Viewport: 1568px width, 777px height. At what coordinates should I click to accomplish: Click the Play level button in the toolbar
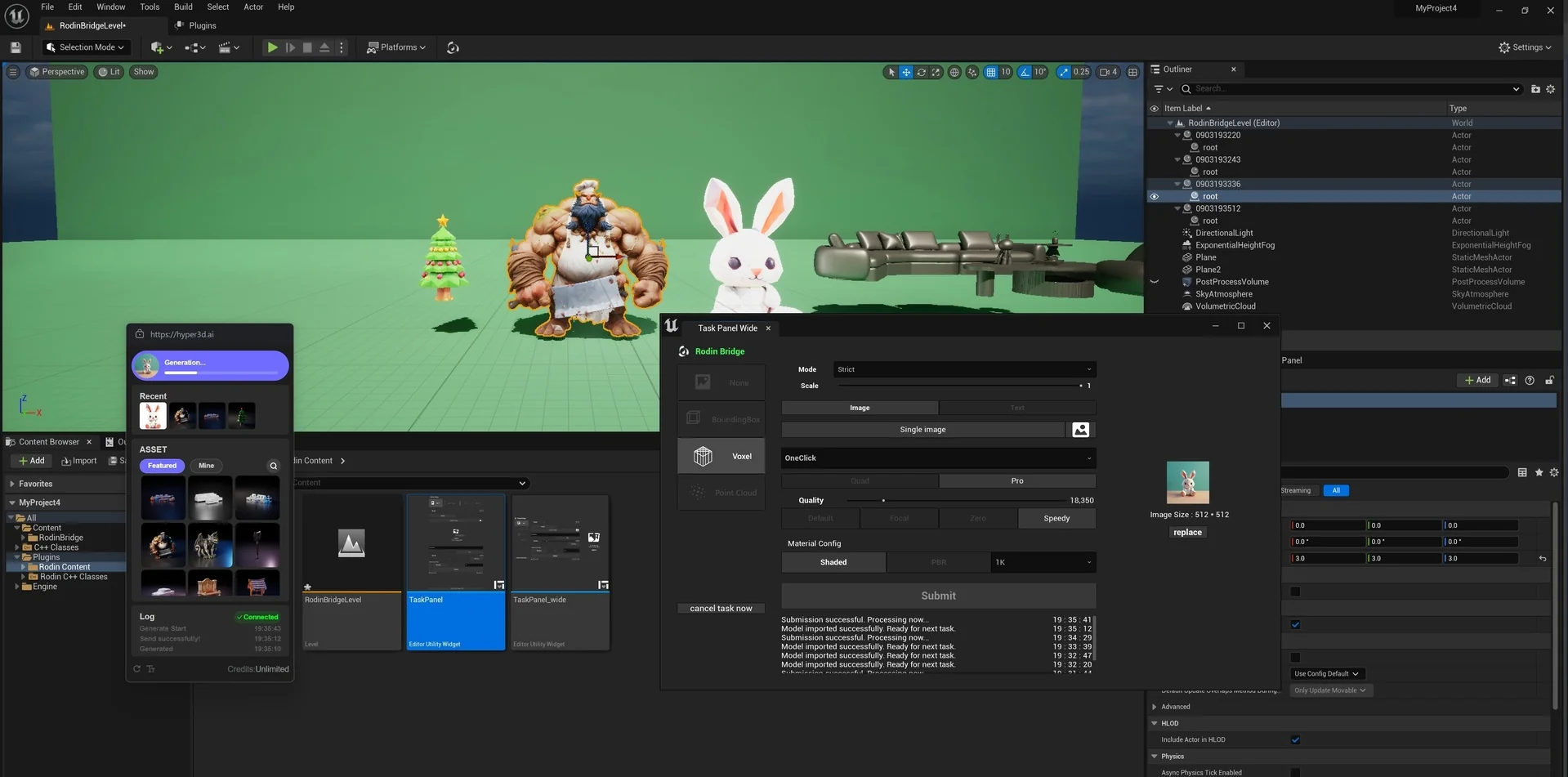pos(272,47)
